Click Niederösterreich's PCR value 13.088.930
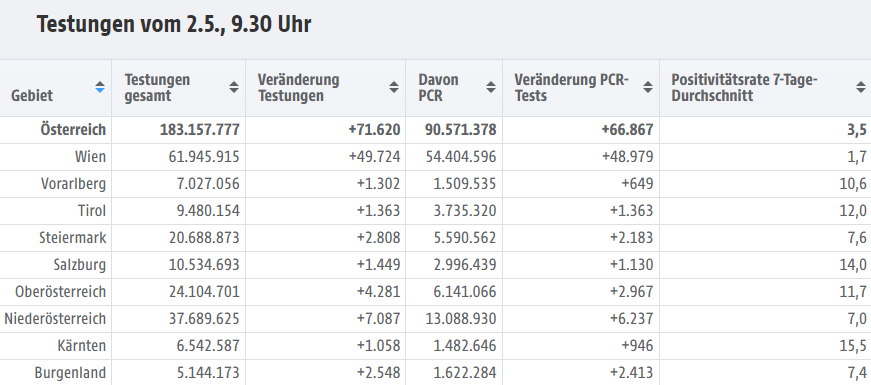This screenshot has width=871, height=385. [461, 319]
